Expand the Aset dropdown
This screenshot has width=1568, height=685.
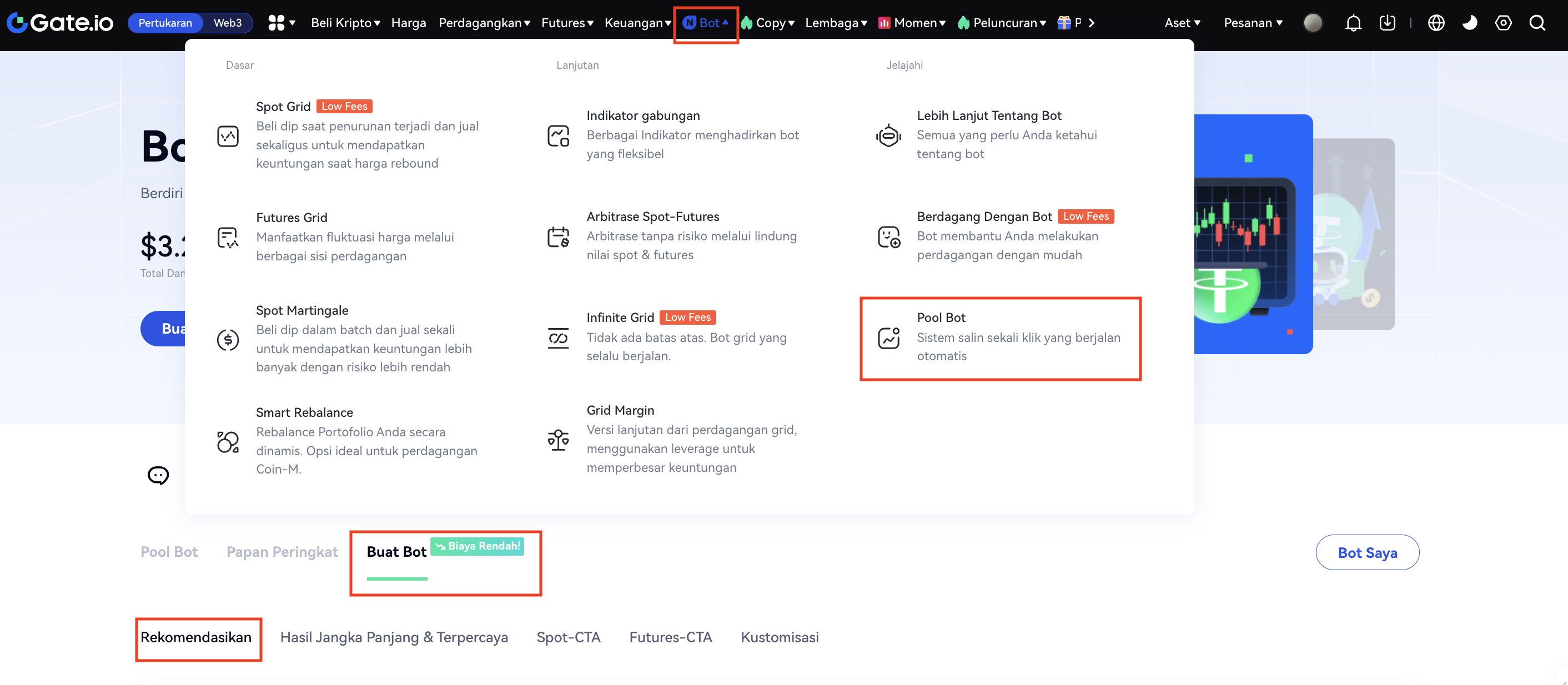point(1182,23)
